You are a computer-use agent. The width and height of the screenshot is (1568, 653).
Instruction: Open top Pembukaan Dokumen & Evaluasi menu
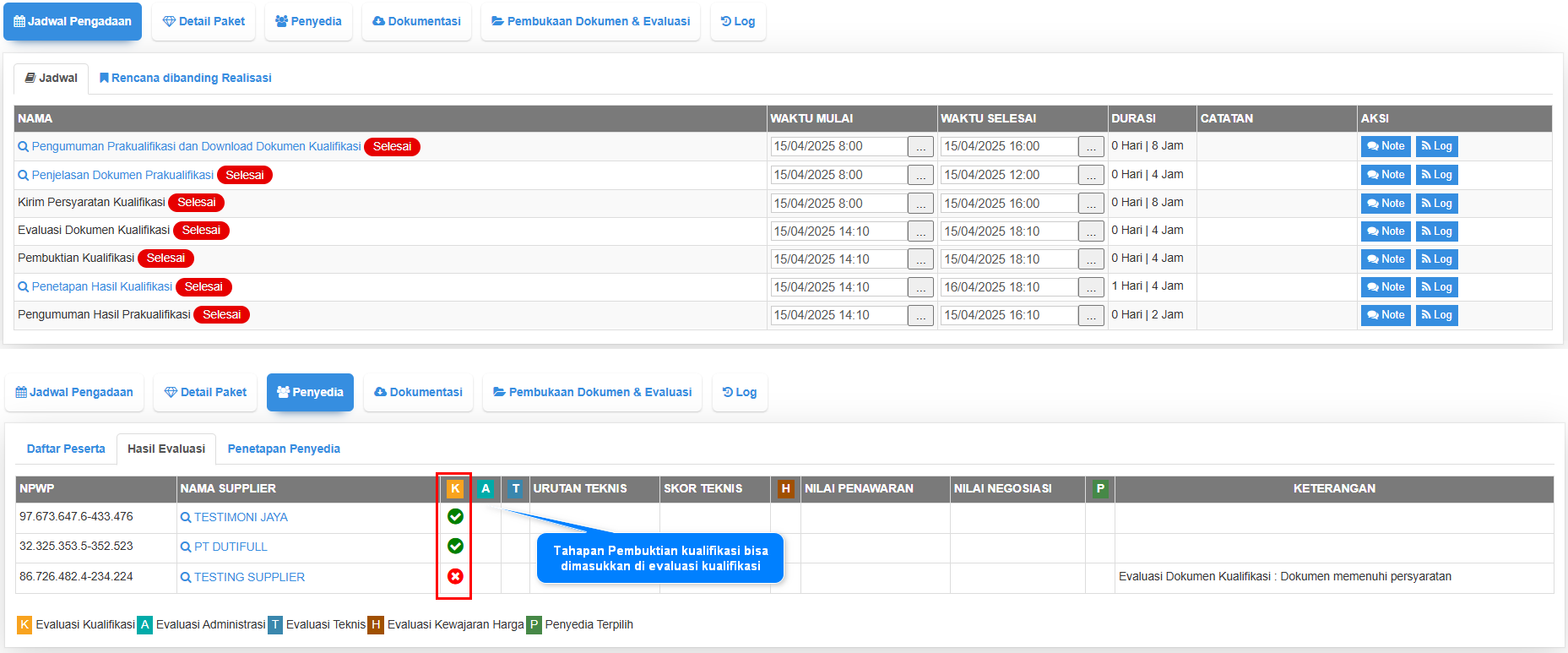(590, 21)
